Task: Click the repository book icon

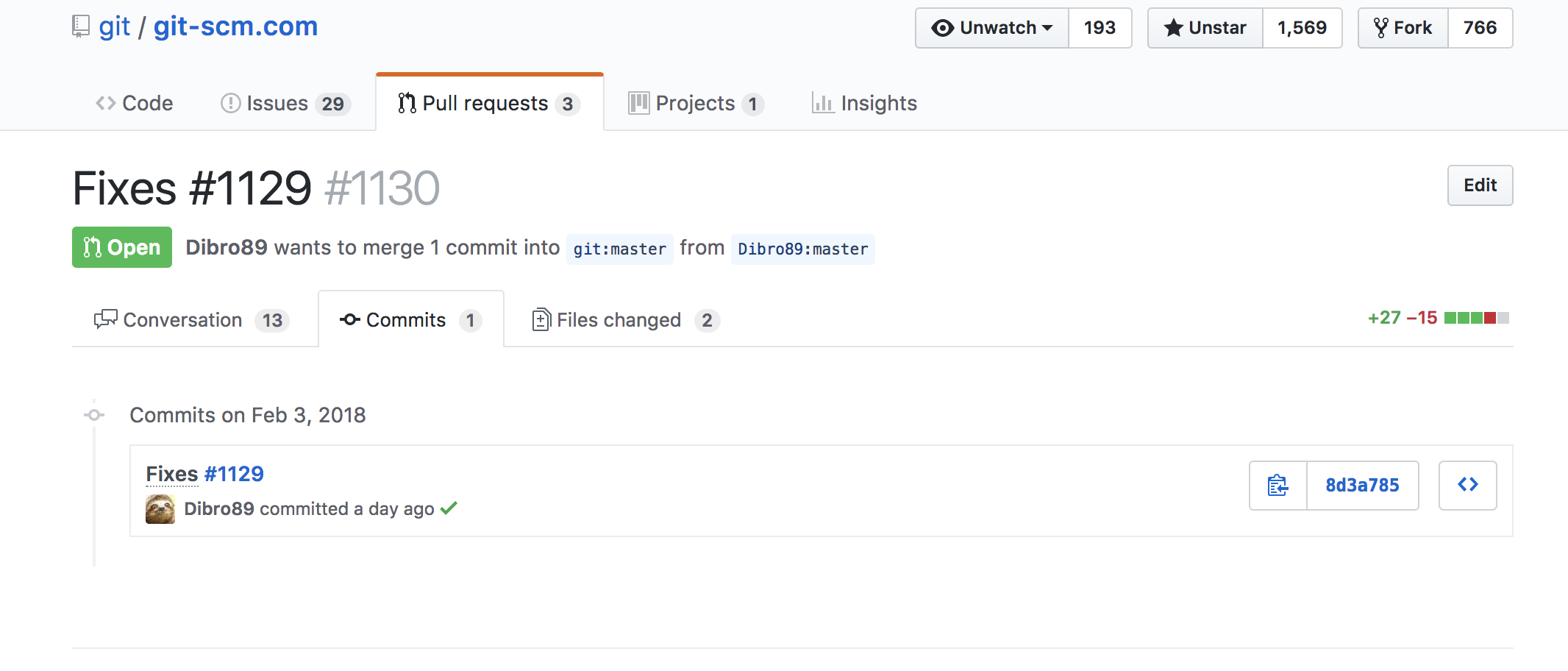Action: coord(81,26)
